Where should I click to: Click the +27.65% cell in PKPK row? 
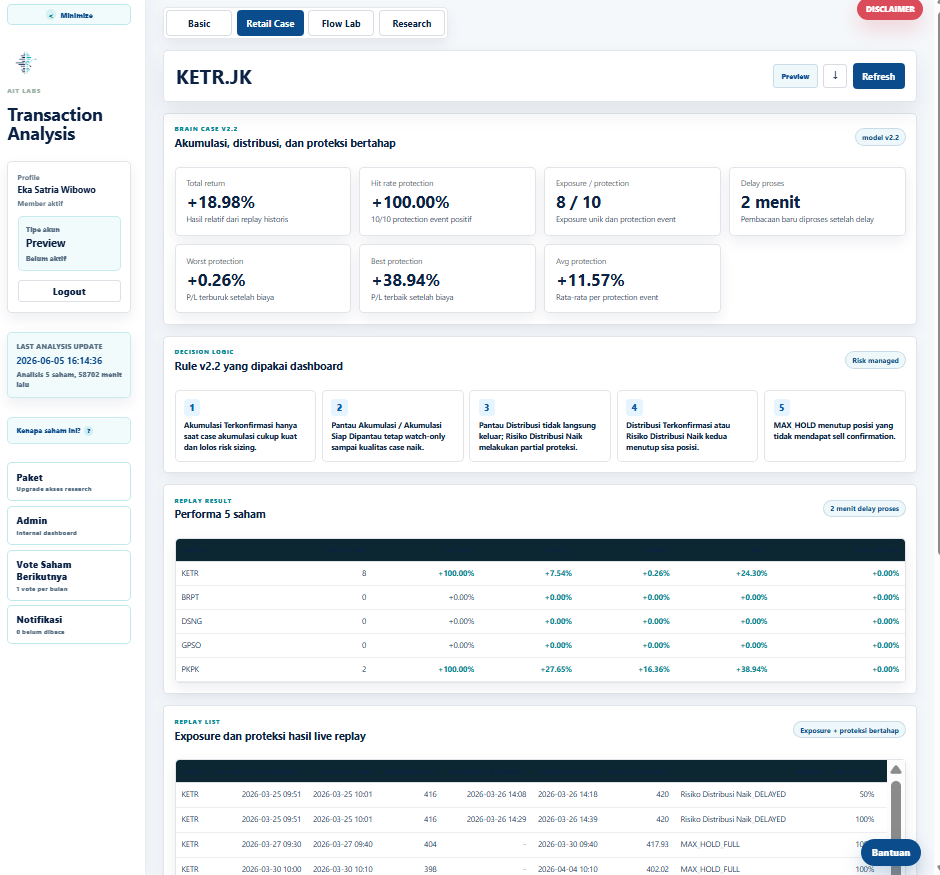tap(556, 669)
